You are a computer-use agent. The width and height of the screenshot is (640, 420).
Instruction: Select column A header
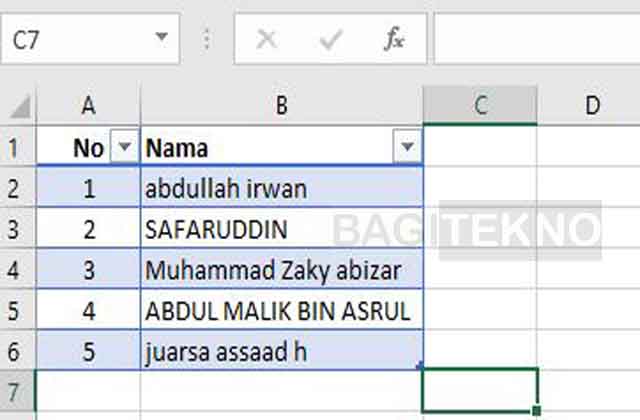89,106
